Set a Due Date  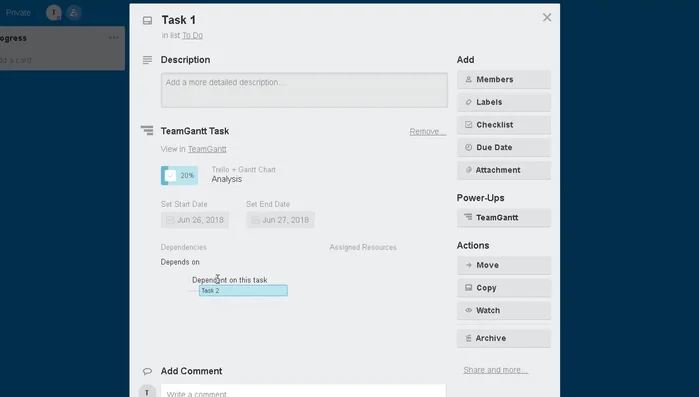pyautogui.click(x=504, y=147)
